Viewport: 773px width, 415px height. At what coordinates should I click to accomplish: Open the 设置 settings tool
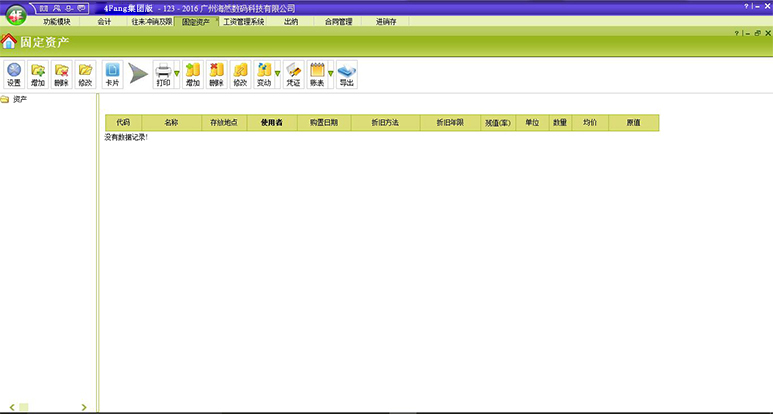pos(14,74)
